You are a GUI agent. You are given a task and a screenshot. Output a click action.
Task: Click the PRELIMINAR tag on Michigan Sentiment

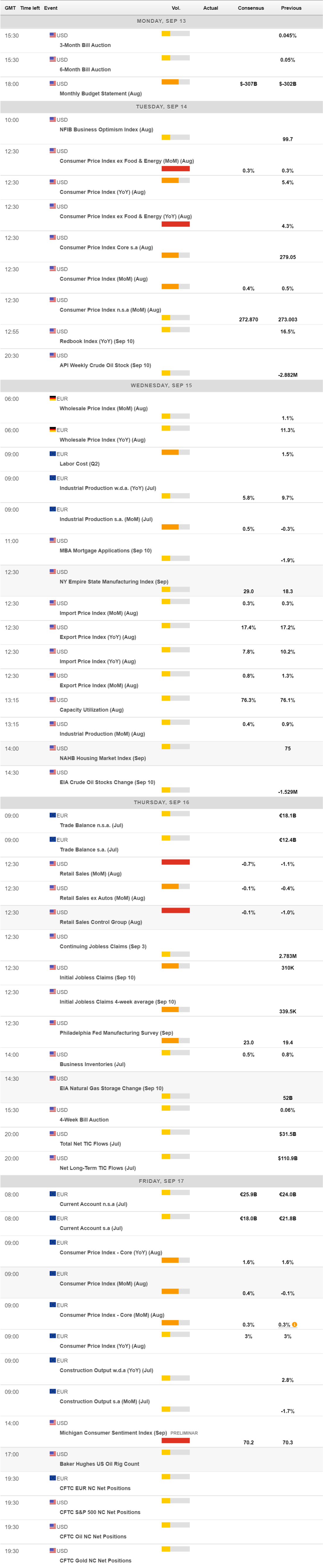[x=184, y=1433]
